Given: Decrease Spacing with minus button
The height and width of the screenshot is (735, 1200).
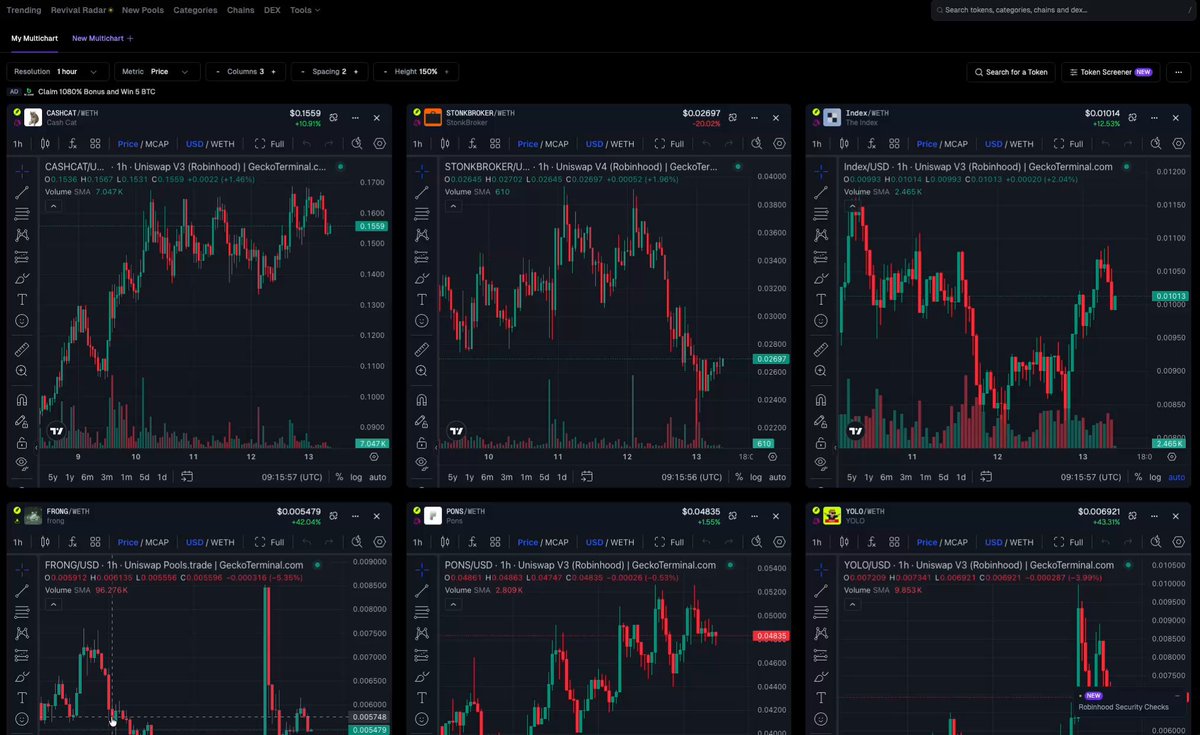Looking at the screenshot, I should coord(302,72).
